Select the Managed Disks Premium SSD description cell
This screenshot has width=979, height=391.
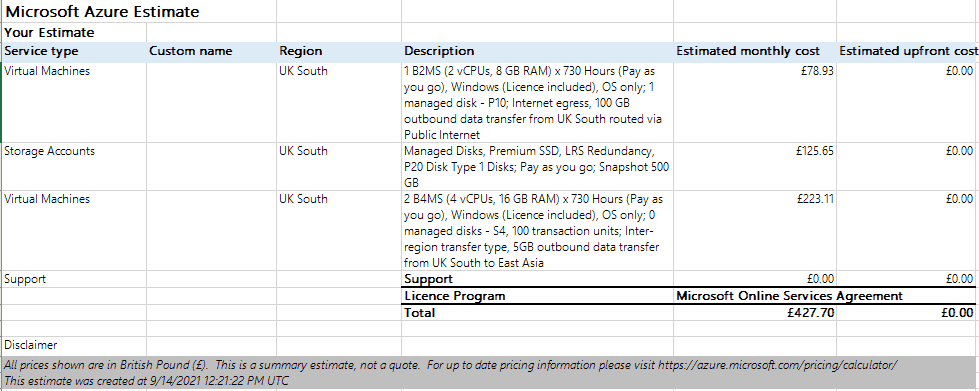(x=537, y=167)
